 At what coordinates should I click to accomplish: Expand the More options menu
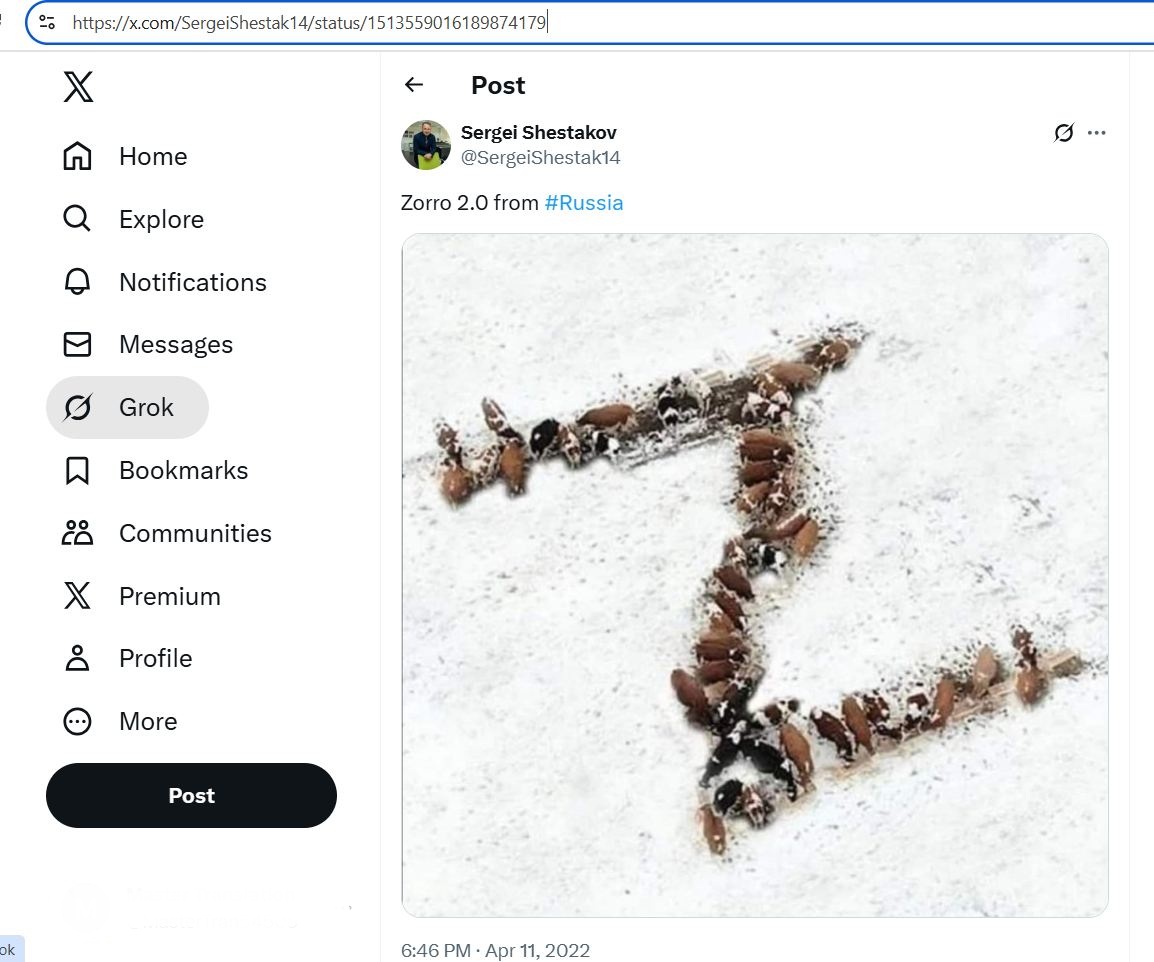pyautogui.click(x=120, y=722)
